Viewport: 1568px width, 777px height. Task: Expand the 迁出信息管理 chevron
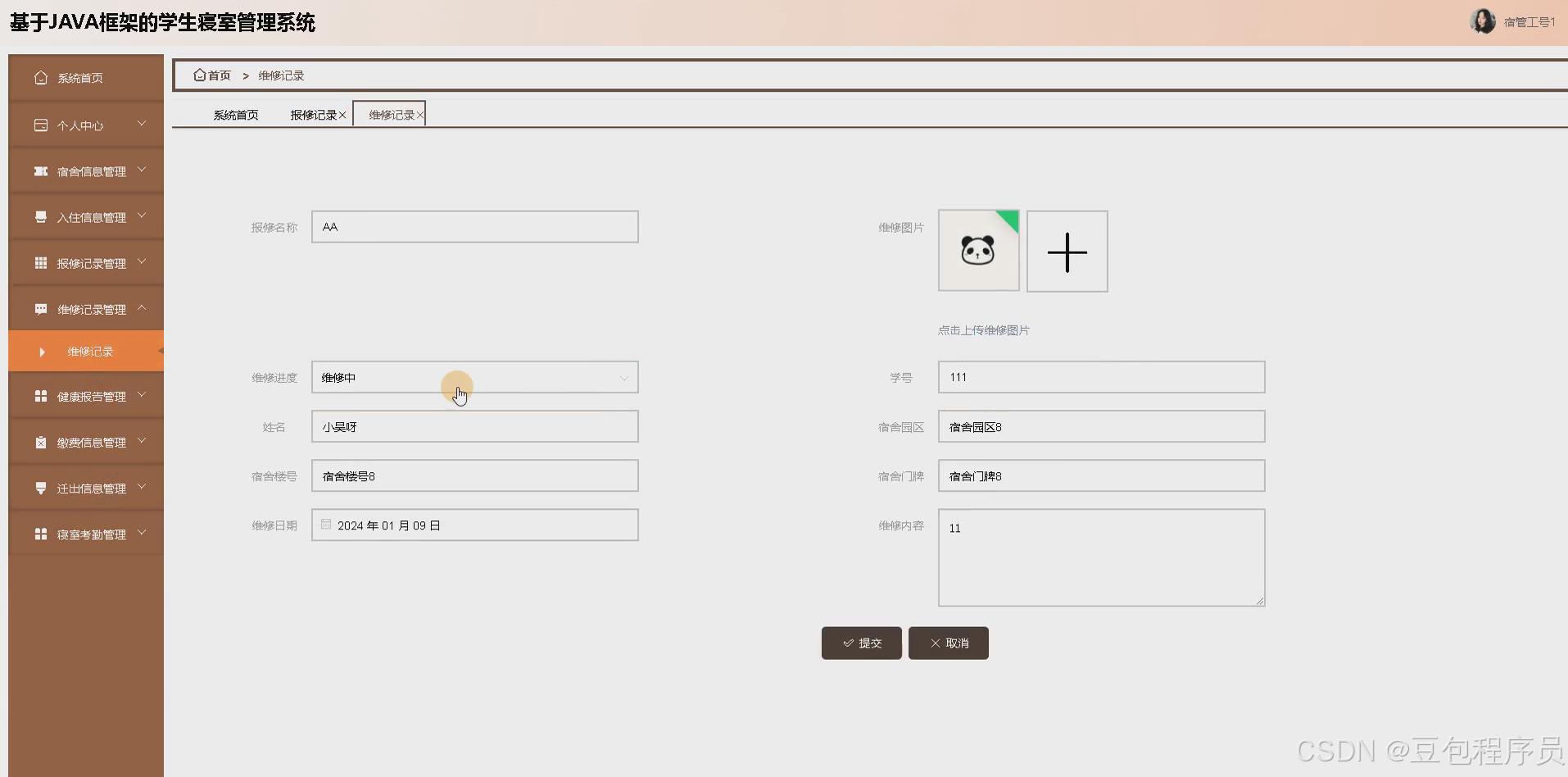(142, 486)
